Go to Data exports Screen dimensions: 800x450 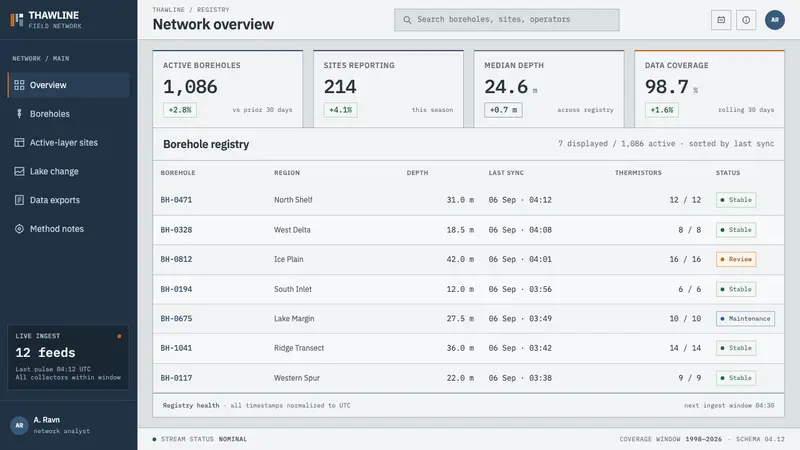click(x=68, y=200)
